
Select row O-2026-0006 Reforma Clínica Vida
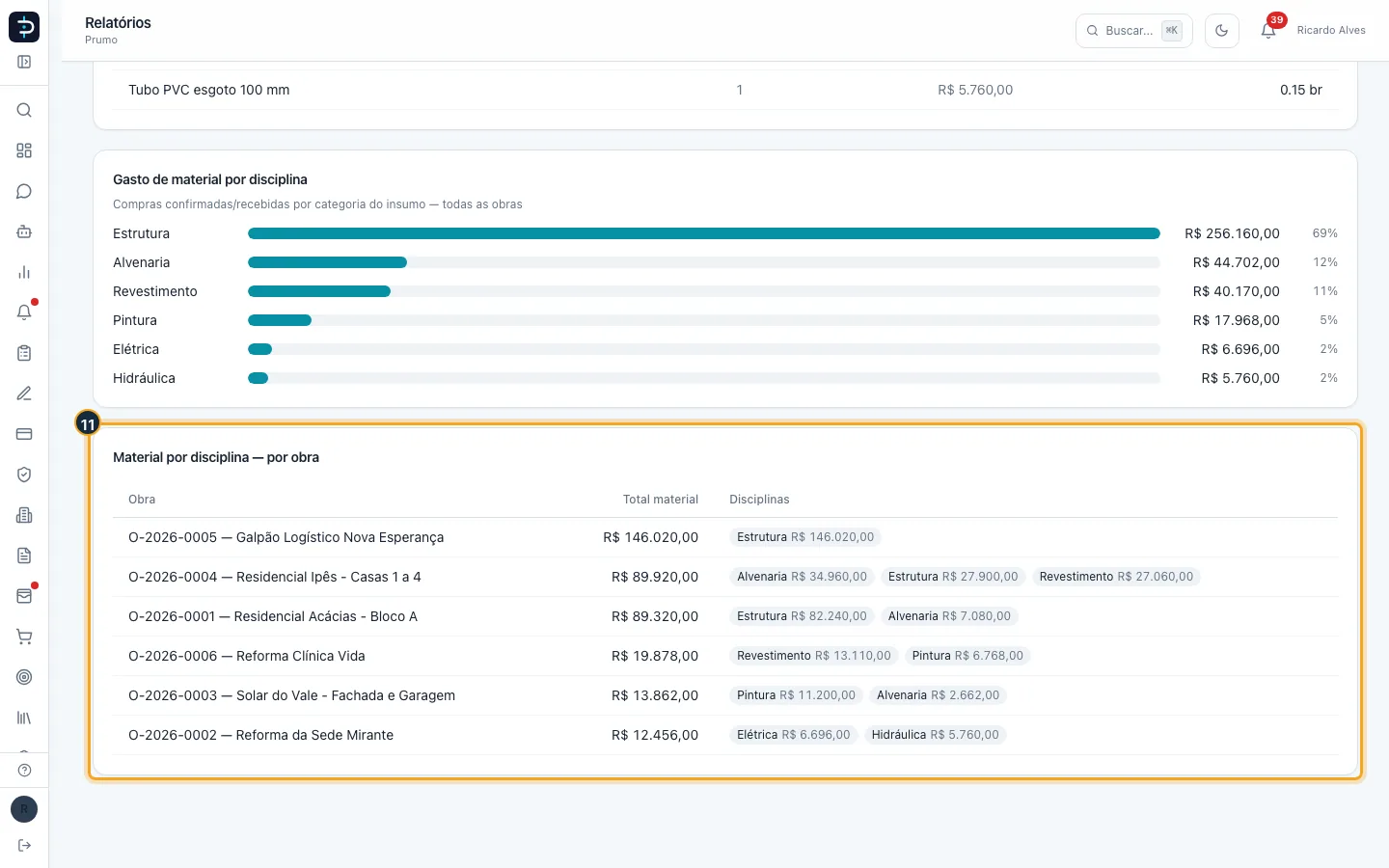tap(725, 656)
